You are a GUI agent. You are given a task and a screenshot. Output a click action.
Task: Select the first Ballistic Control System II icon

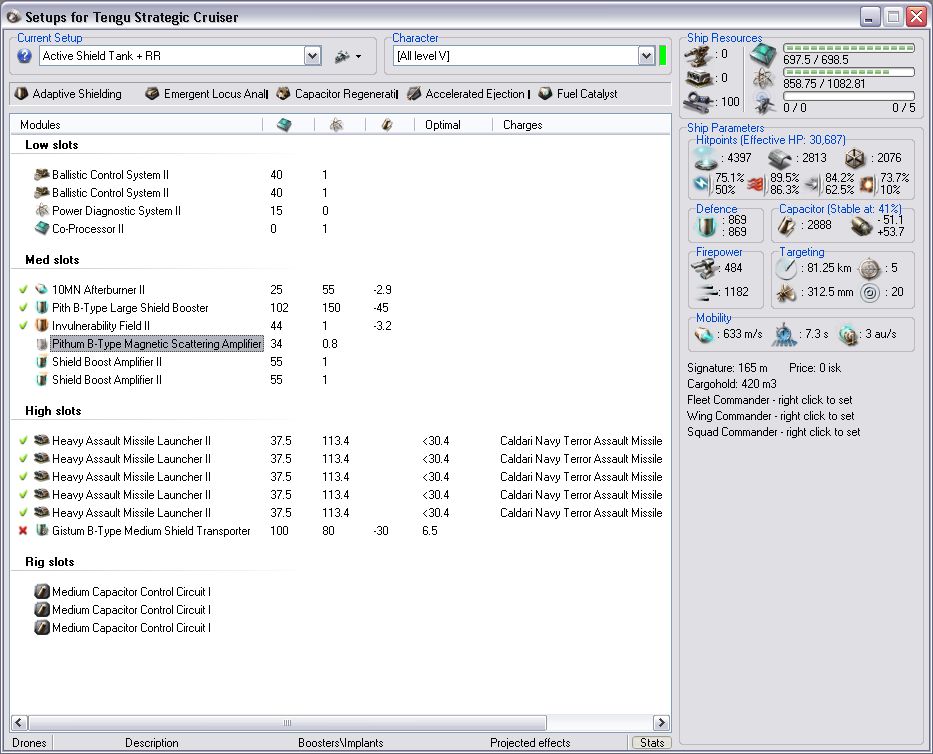coord(42,175)
